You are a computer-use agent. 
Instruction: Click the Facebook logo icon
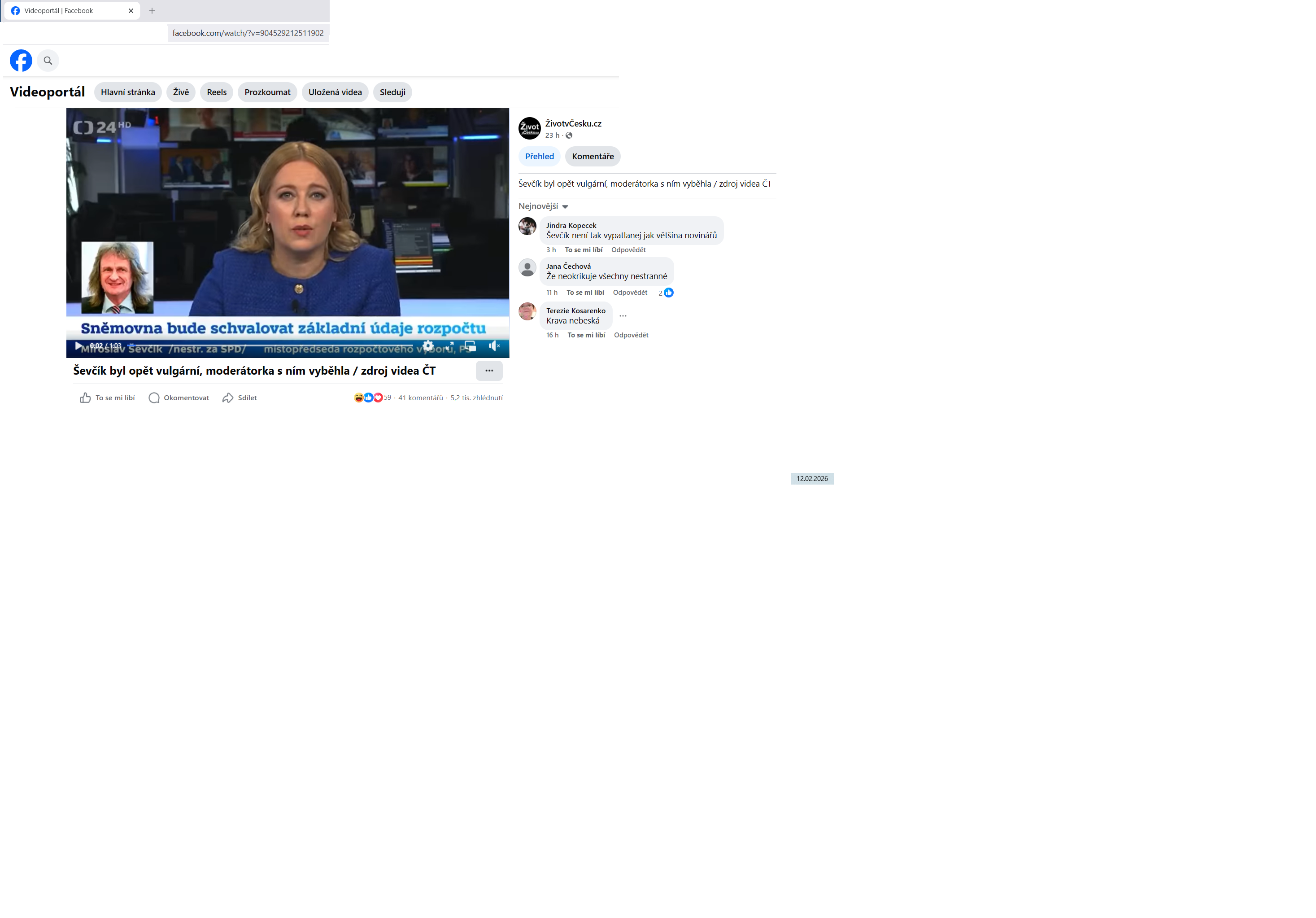[x=21, y=60]
